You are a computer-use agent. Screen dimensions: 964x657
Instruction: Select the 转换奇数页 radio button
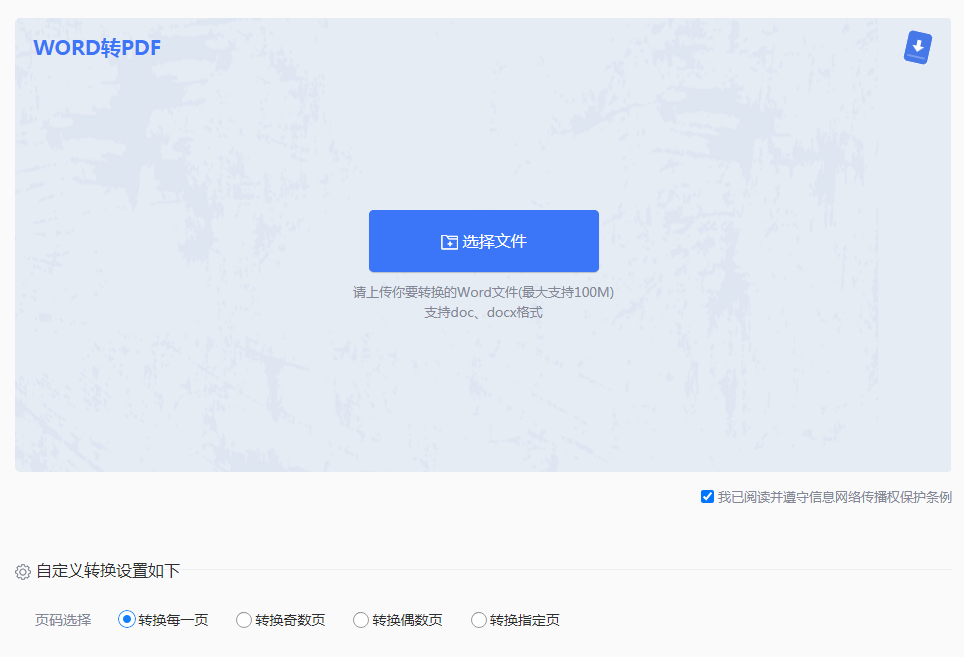244,620
